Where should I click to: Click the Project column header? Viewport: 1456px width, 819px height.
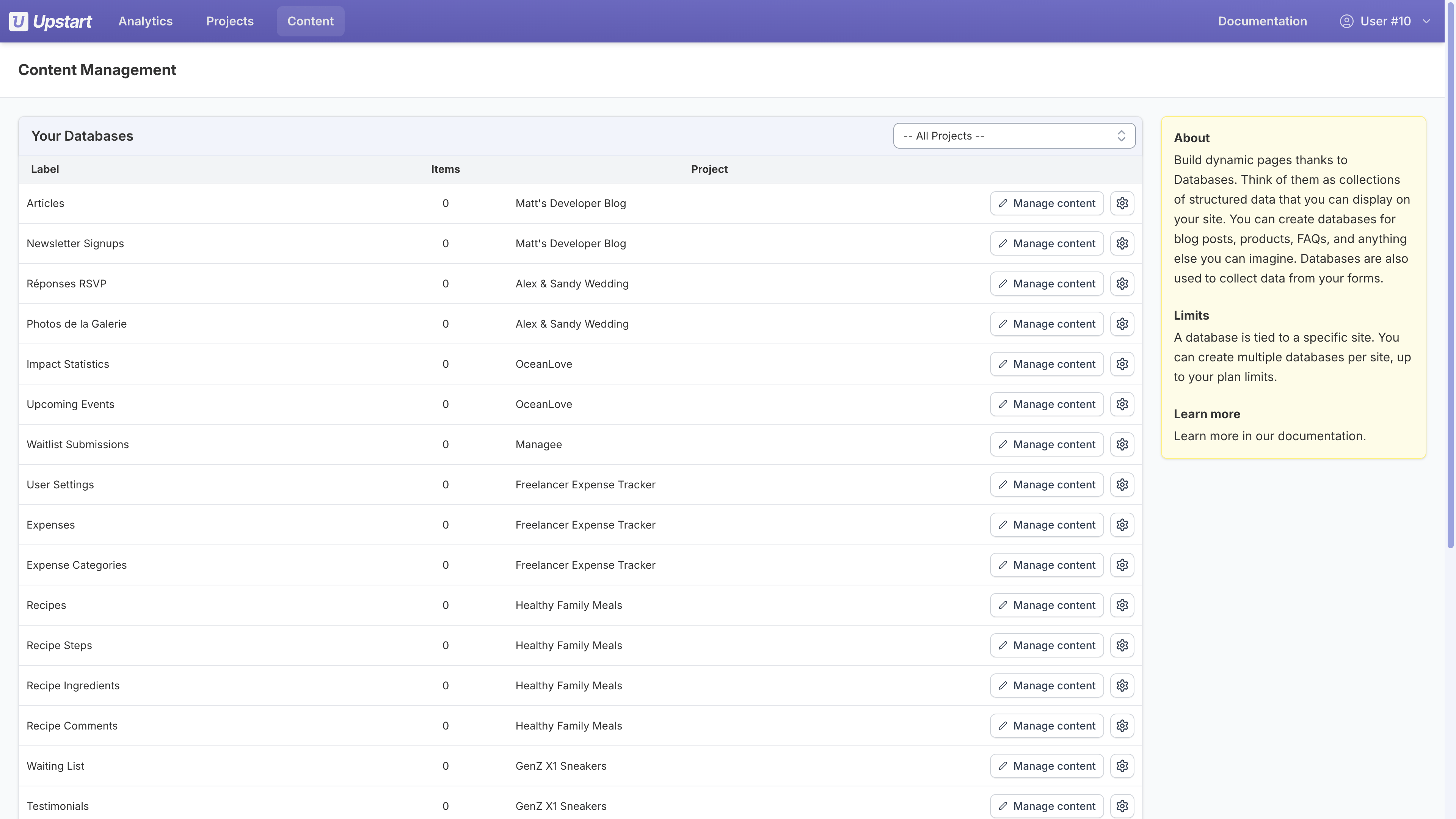point(709,169)
